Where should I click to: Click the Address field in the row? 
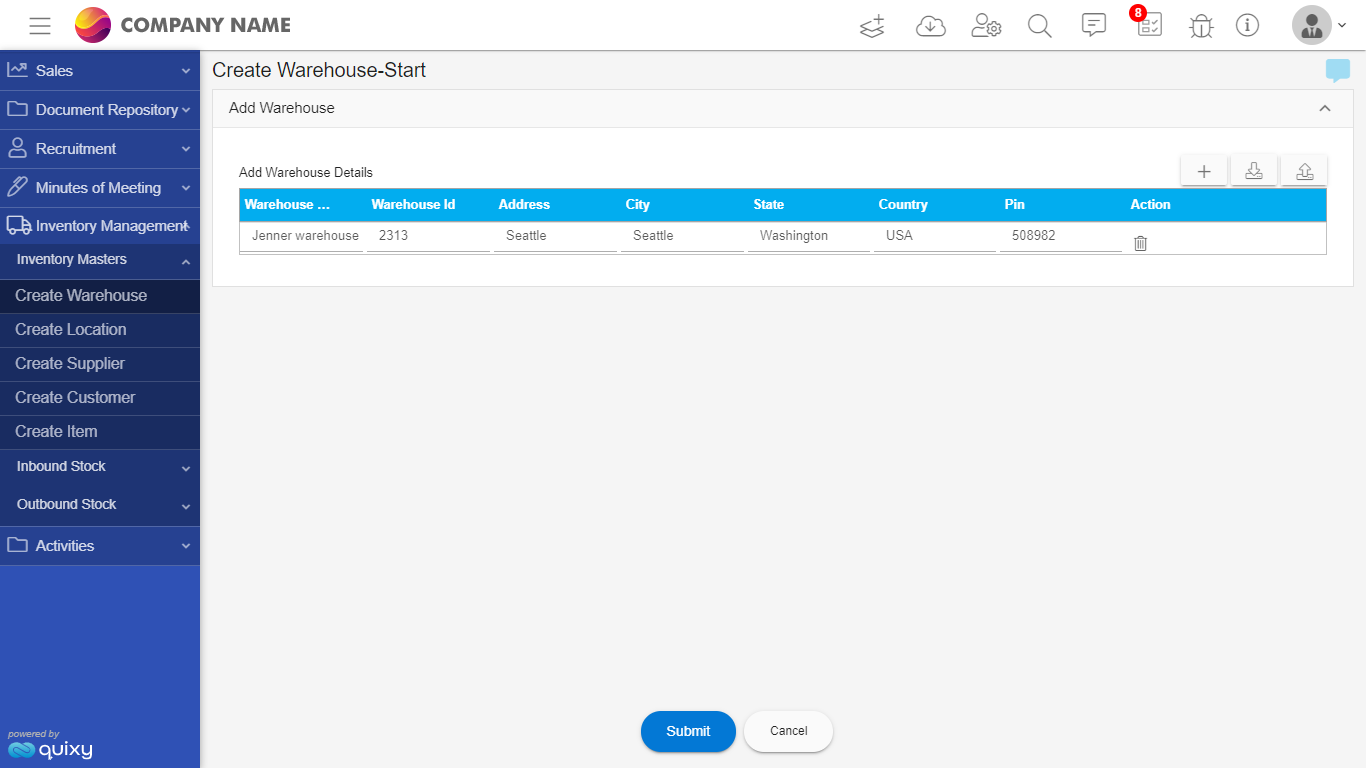(x=555, y=237)
